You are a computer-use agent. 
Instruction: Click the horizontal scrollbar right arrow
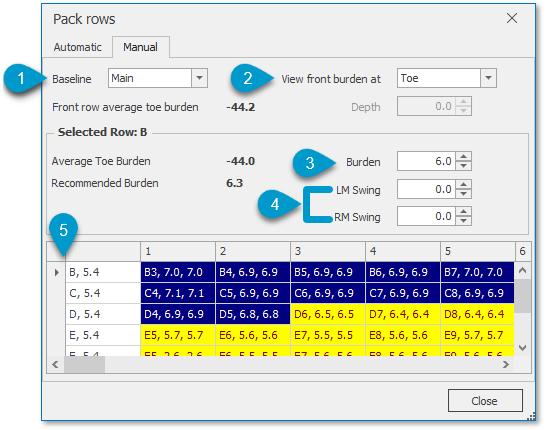coord(506,364)
